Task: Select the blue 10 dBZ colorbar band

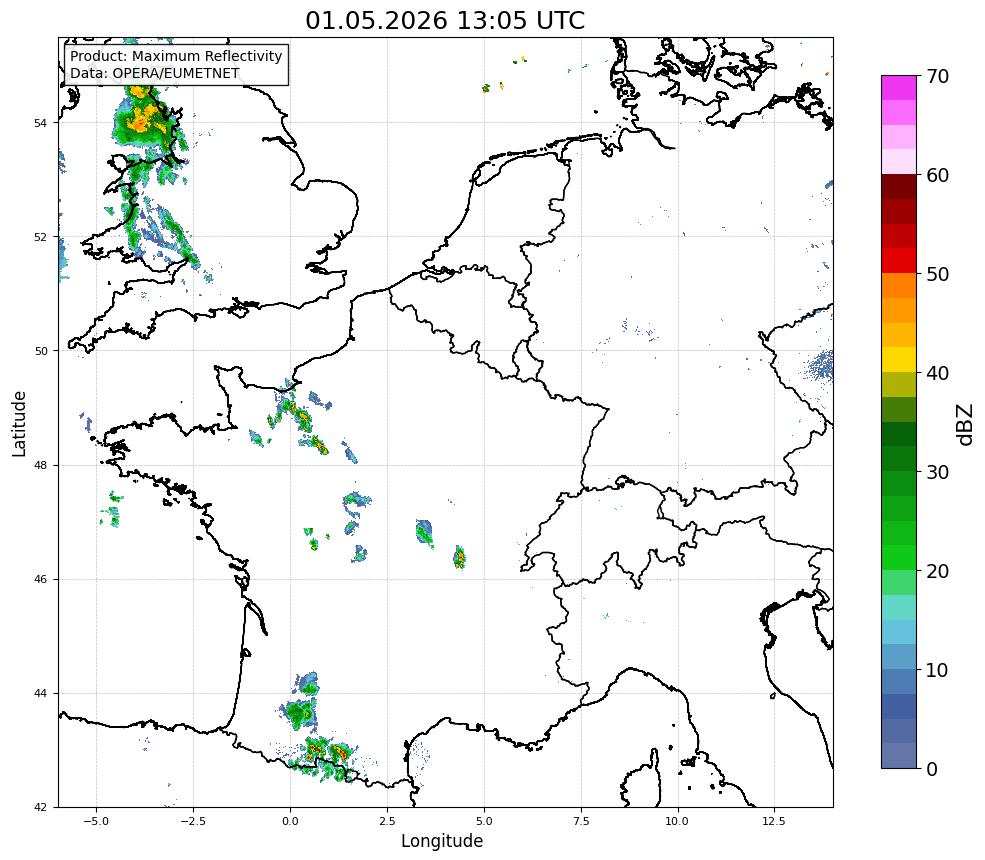Action: coord(898,682)
